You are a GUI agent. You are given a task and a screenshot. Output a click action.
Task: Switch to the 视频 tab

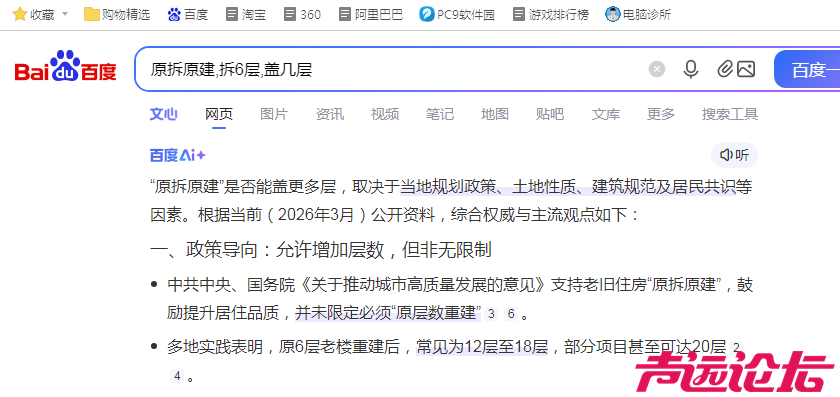385,114
